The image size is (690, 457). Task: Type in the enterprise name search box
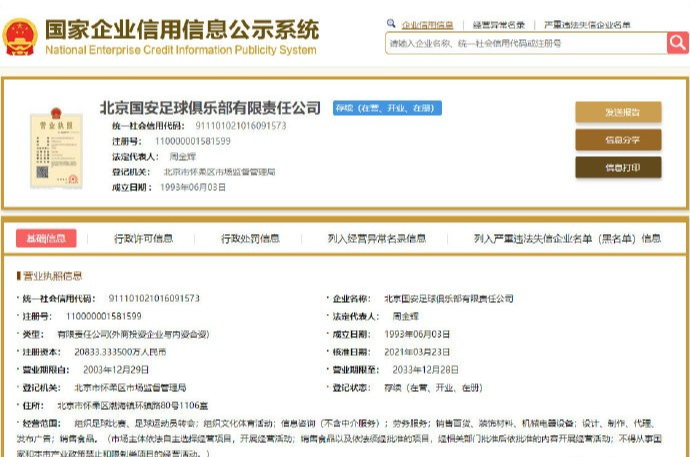click(x=525, y=43)
